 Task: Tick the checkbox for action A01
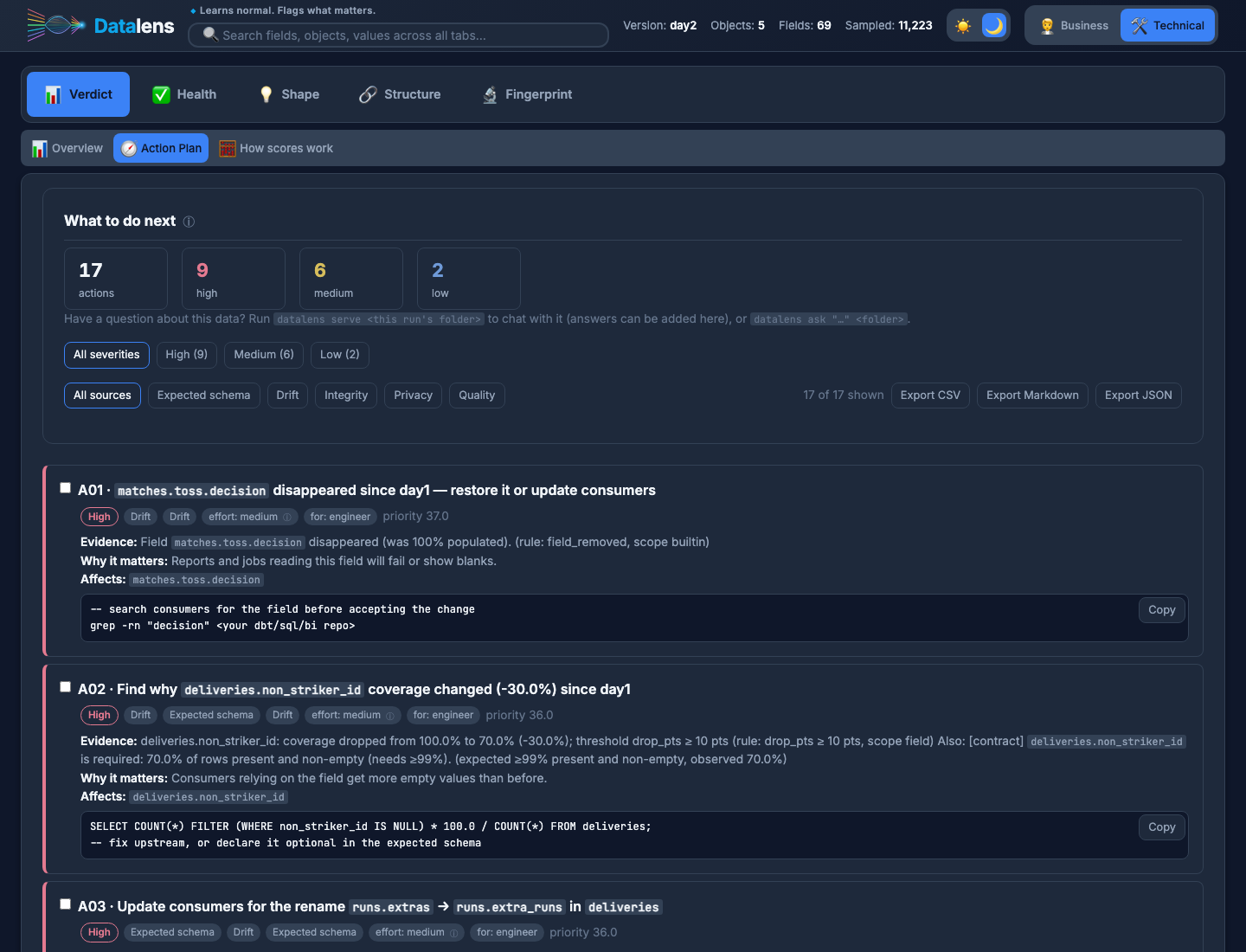[x=65, y=488]
